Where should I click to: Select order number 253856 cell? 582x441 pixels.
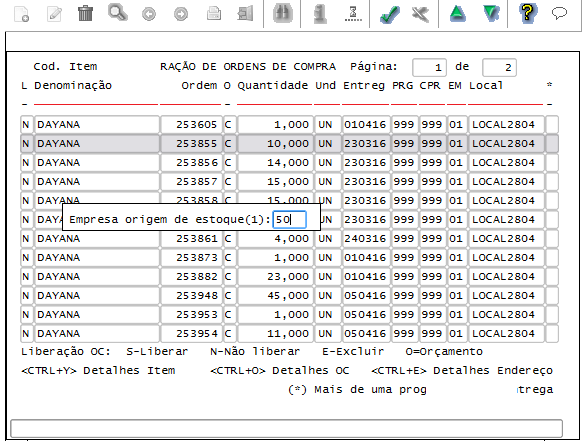191,162
